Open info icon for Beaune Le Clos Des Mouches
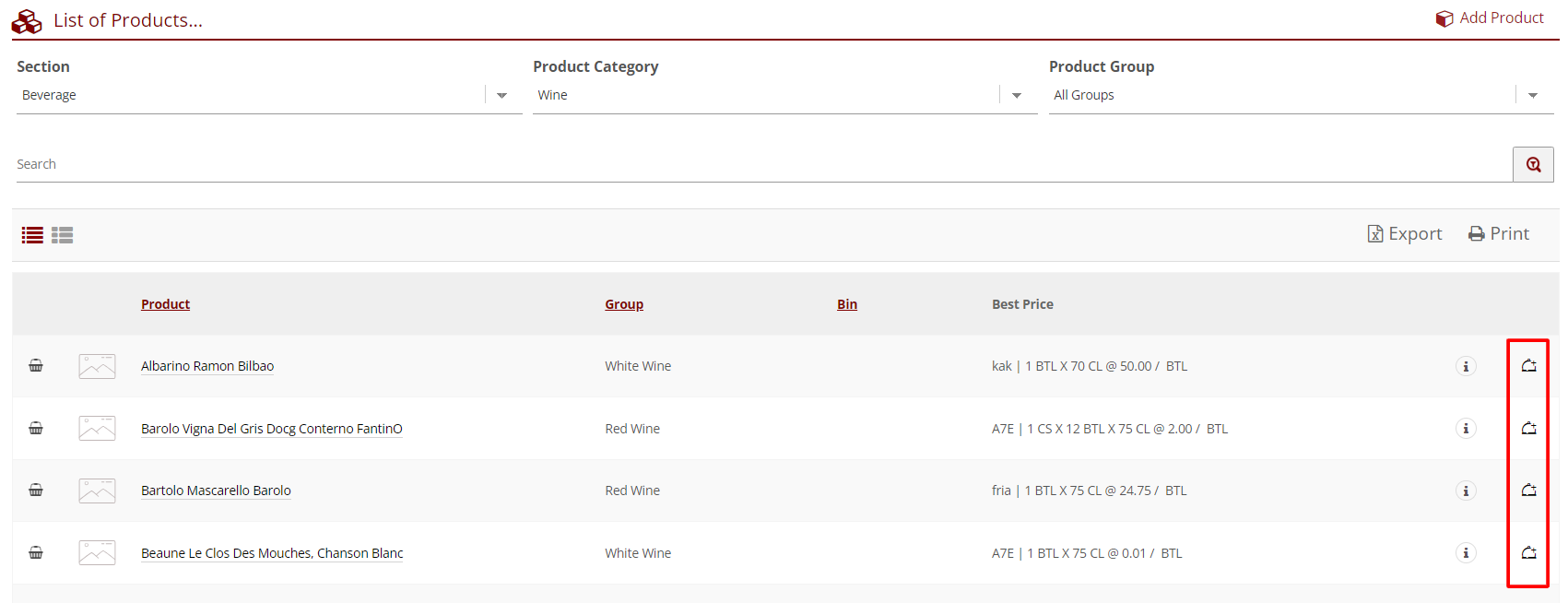 (x=1466, y=553)
